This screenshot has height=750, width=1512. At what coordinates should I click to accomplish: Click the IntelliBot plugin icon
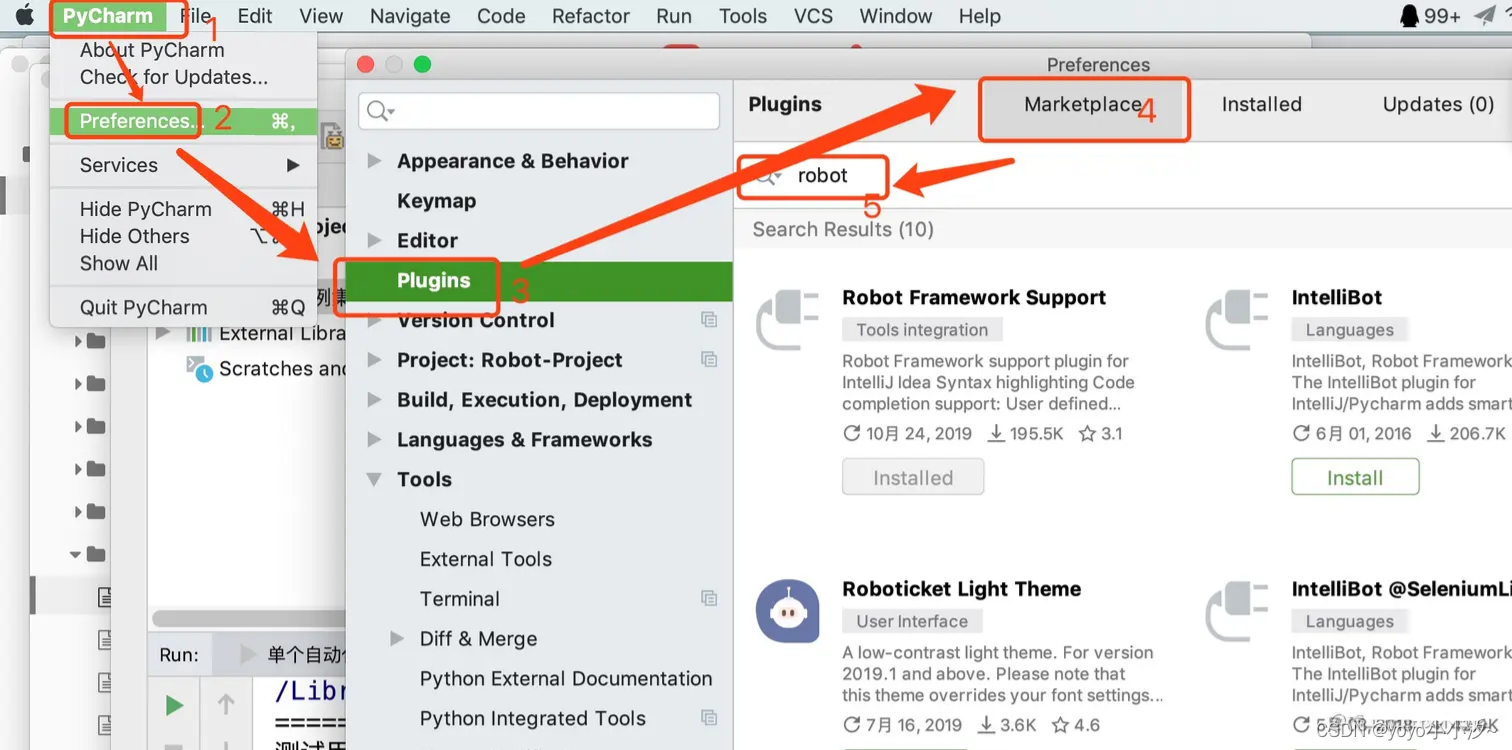[1237, 320]
